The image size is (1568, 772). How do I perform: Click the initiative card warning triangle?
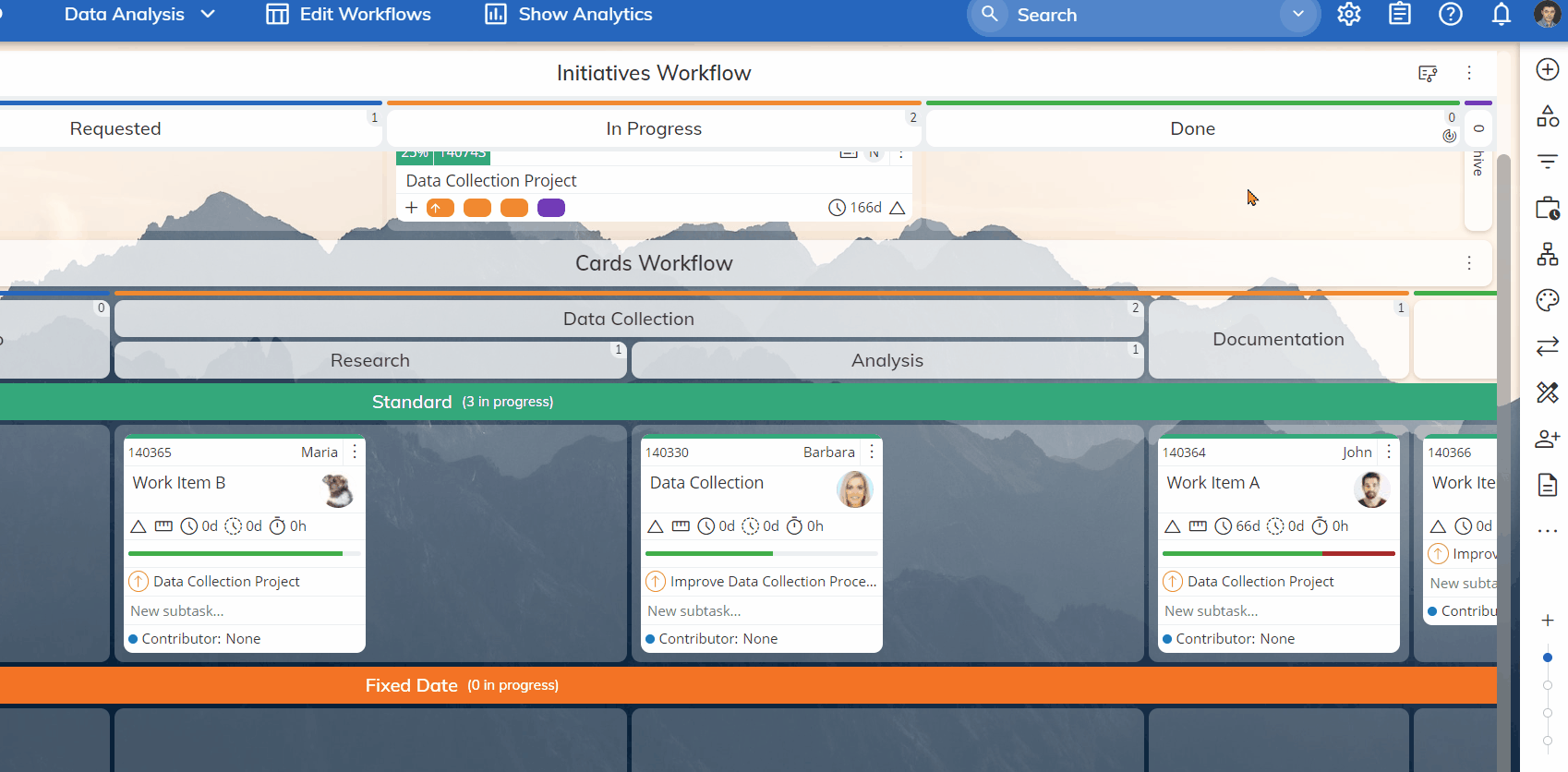pyautogui.click(x=898, y=208)
